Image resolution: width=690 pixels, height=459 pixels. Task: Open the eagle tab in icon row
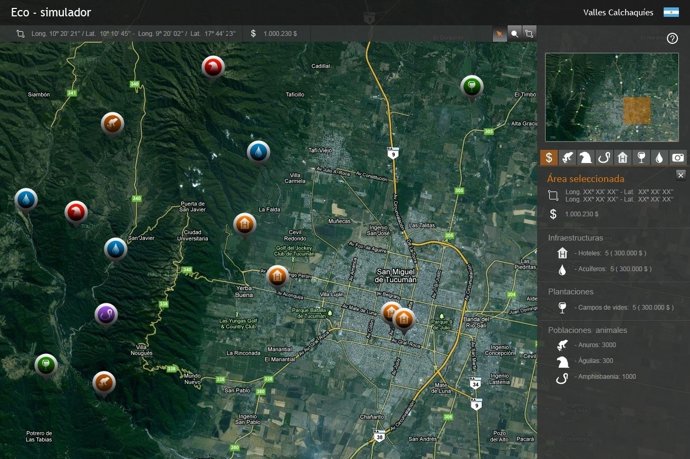pos(586,157)
